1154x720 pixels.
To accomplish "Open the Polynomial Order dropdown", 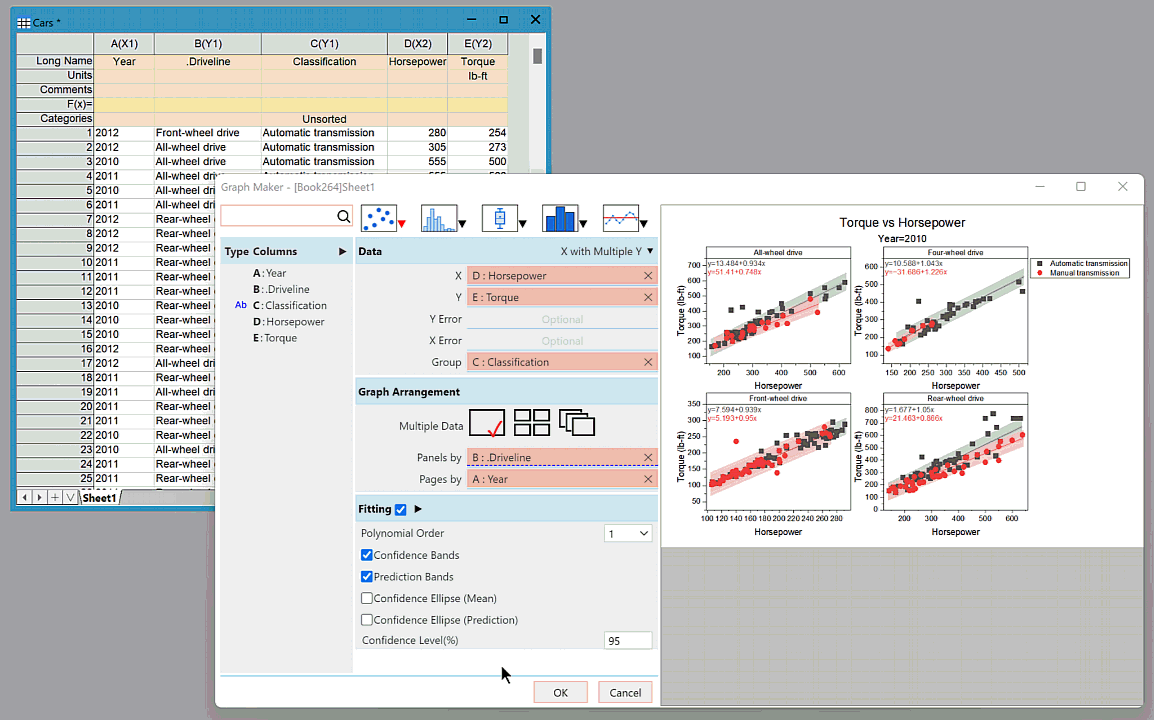I will 629,534.
